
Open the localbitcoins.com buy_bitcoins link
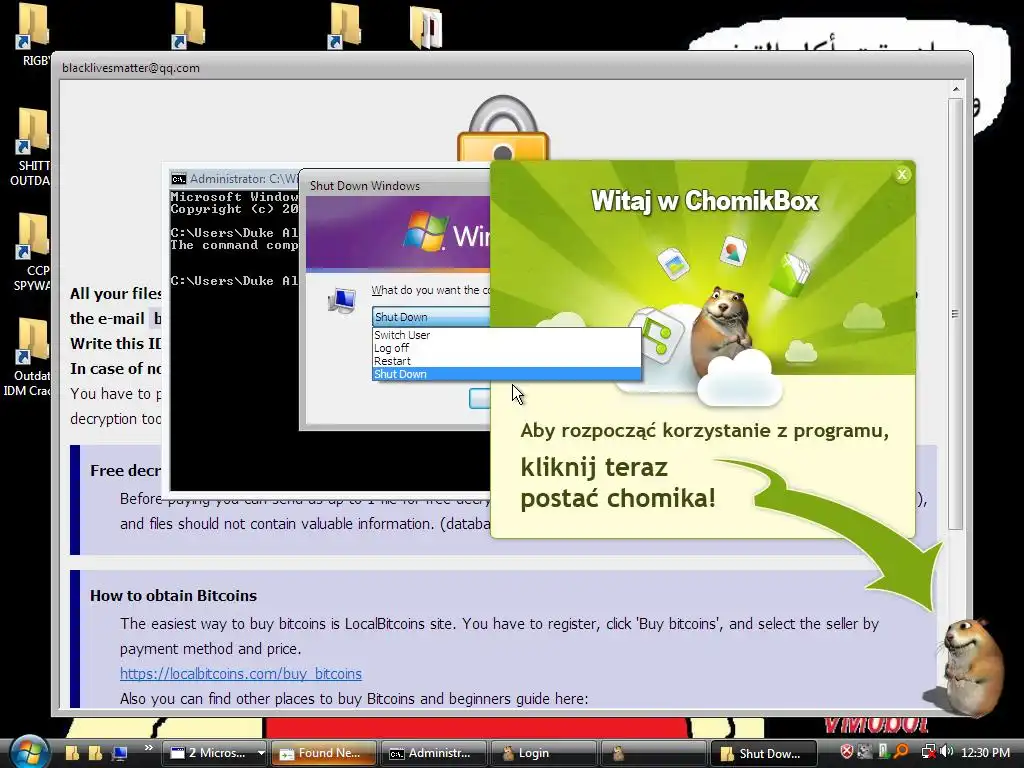240,673
